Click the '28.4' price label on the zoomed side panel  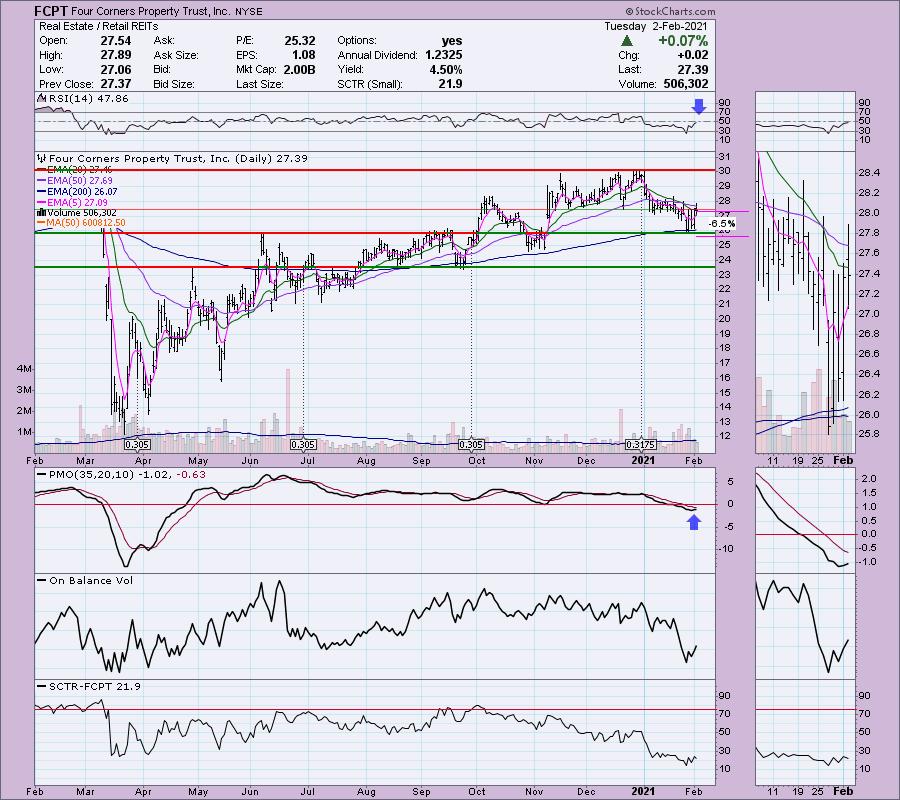click(871, 172)
